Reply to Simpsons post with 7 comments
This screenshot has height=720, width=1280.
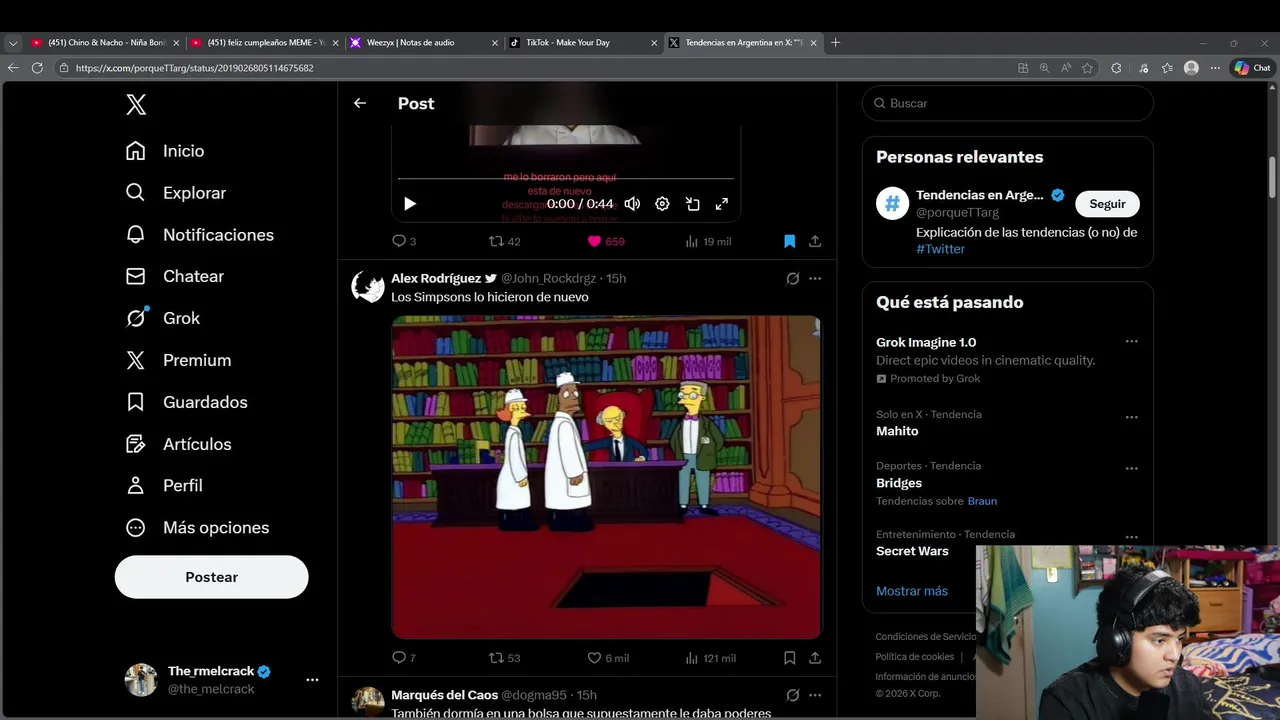tap(404, 658)
